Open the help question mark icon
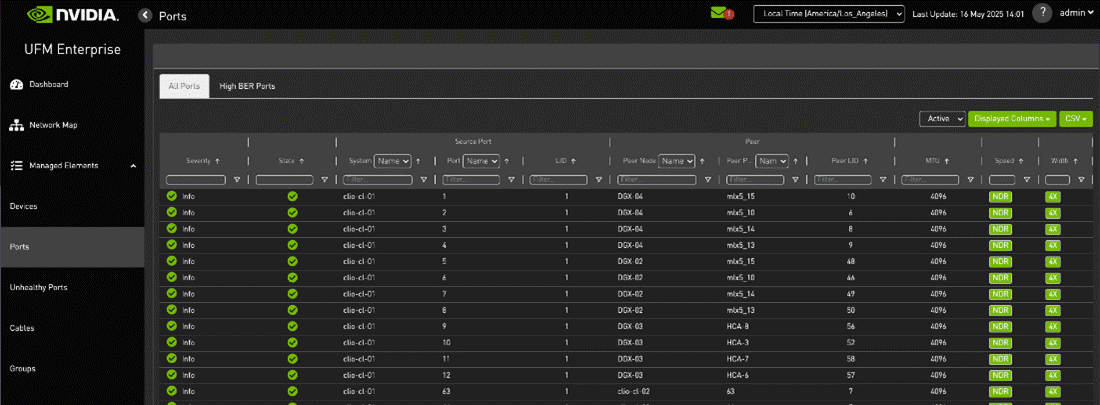This screenshot has height=405, width=1100. tap(1042, 13)
